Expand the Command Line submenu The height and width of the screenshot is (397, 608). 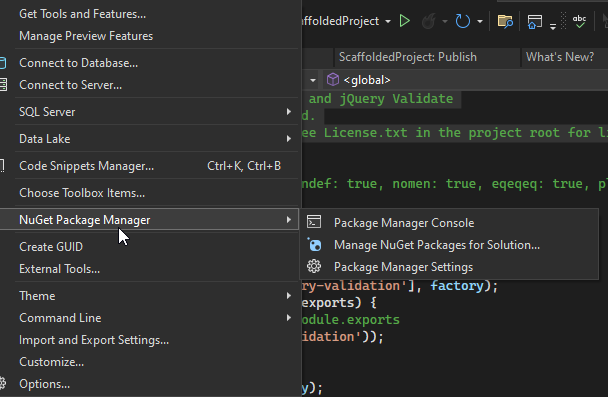(x=149, y=318)
